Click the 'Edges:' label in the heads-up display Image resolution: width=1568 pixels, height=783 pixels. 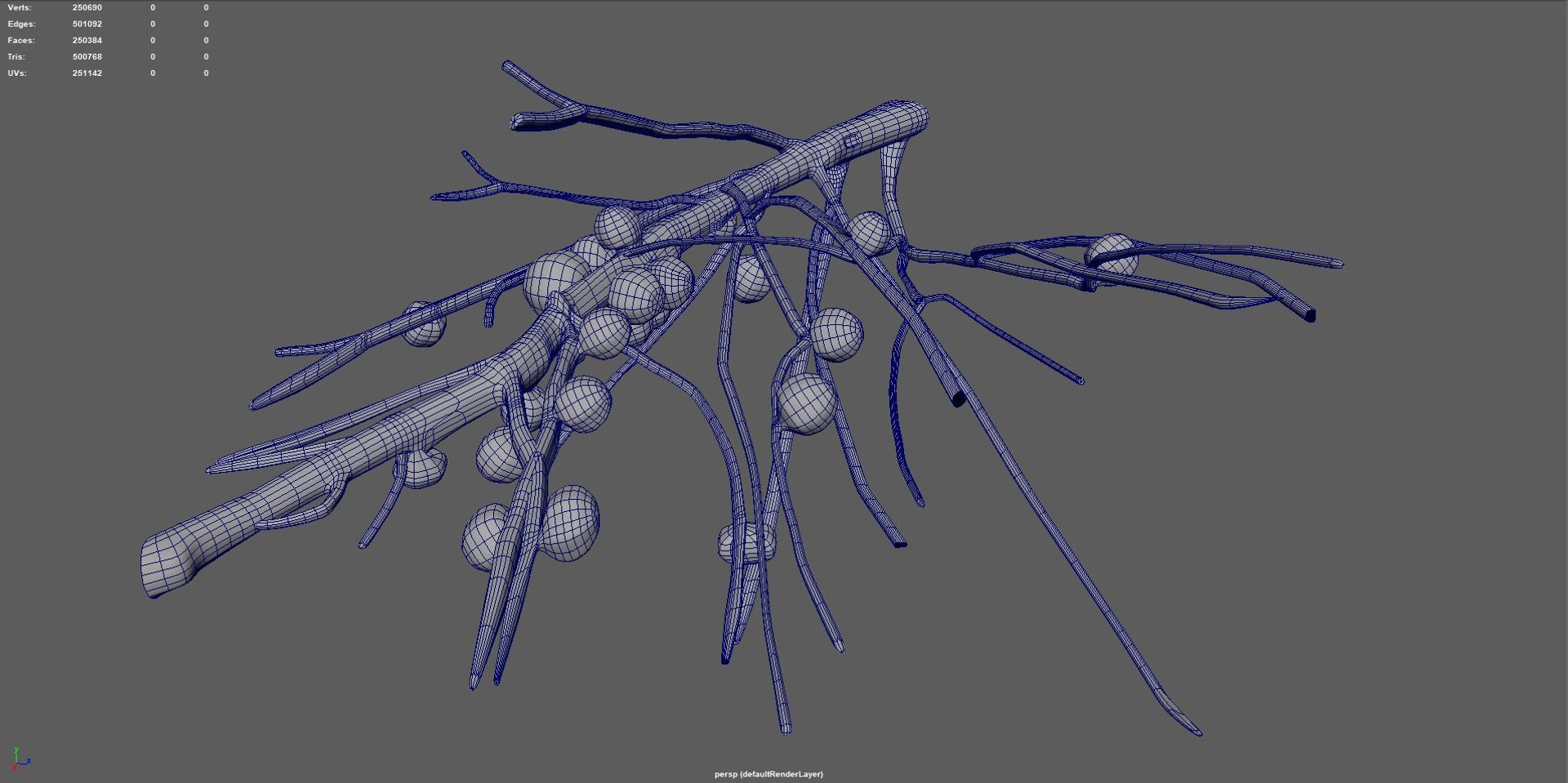(x=22, y=24)
